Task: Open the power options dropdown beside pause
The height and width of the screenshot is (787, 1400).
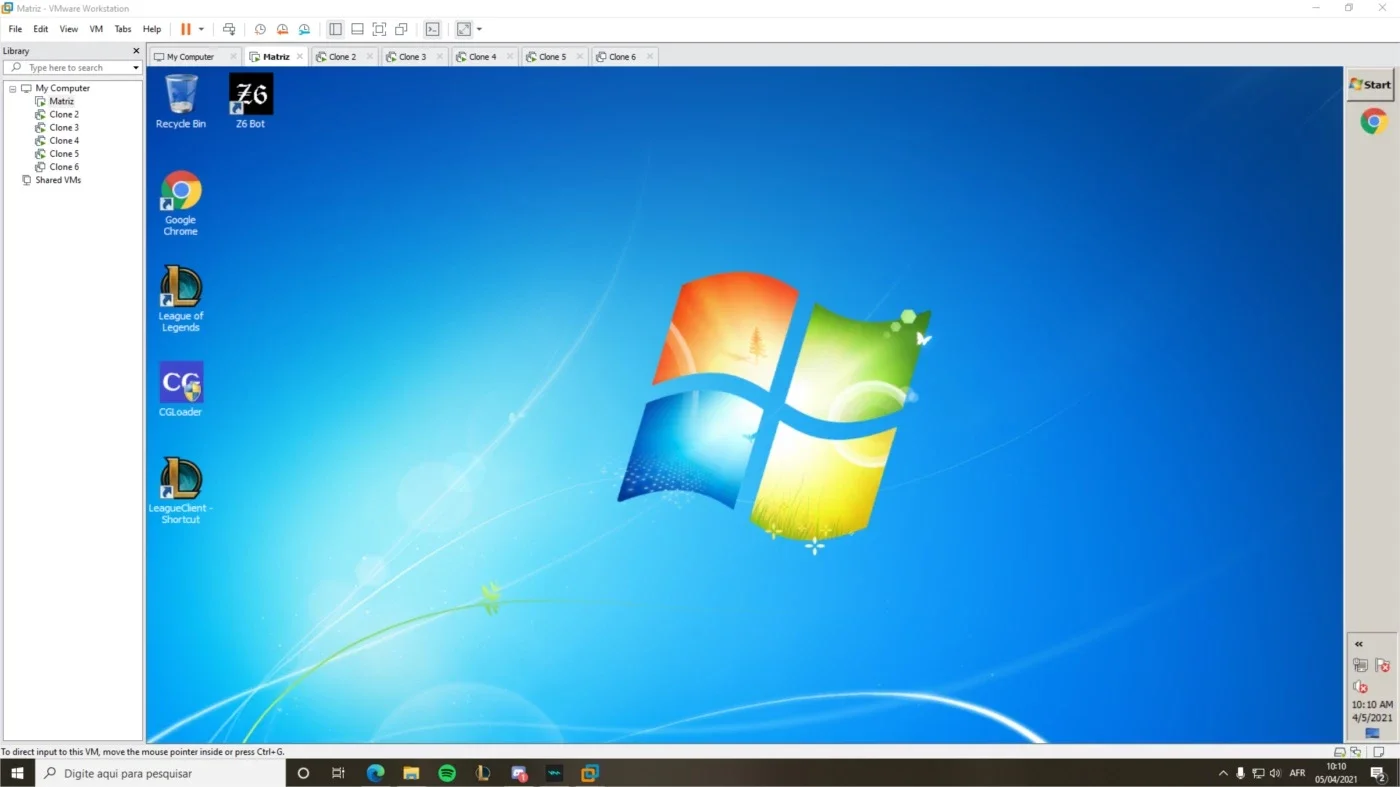Action: pos(201,29)
